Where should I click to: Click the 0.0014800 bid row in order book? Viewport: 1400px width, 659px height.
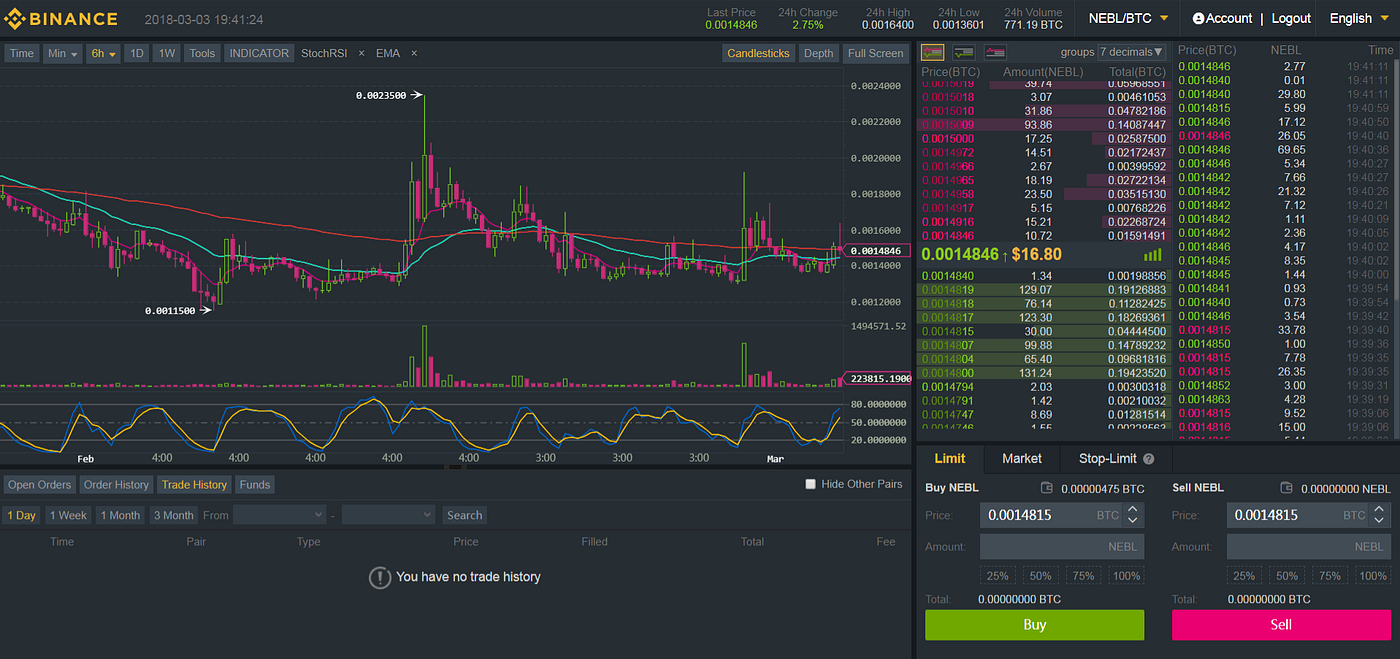1043,373
